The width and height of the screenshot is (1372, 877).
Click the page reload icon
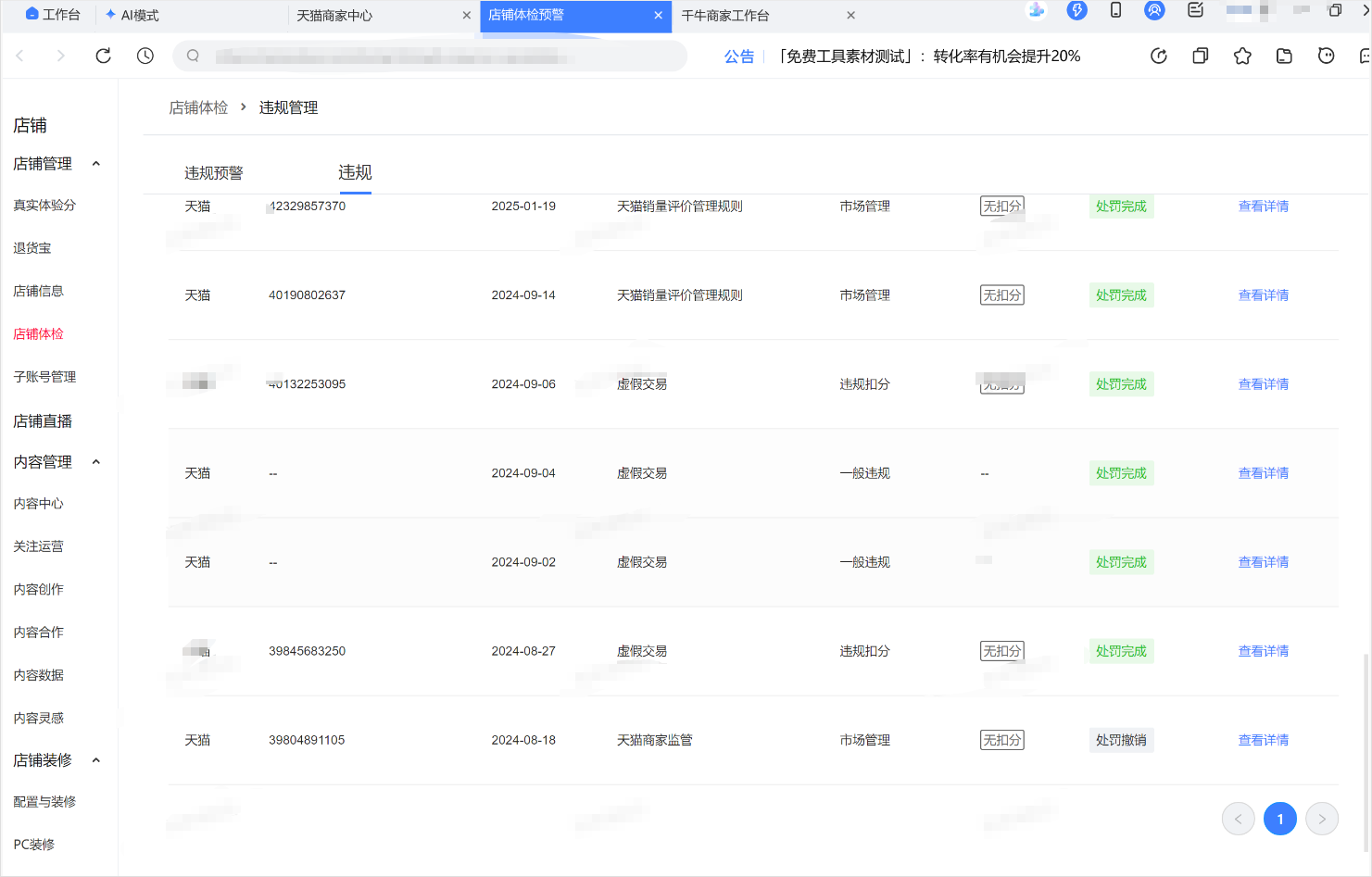point(103,56)
